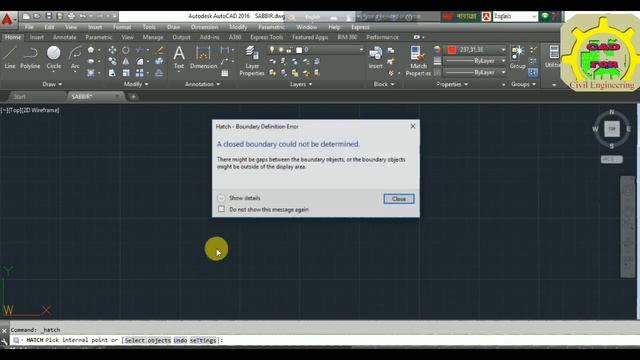The width and height of the screenshot is (640, 360).
Task: Click the Close button in Hatch dialog
Action: pos(399,199)
